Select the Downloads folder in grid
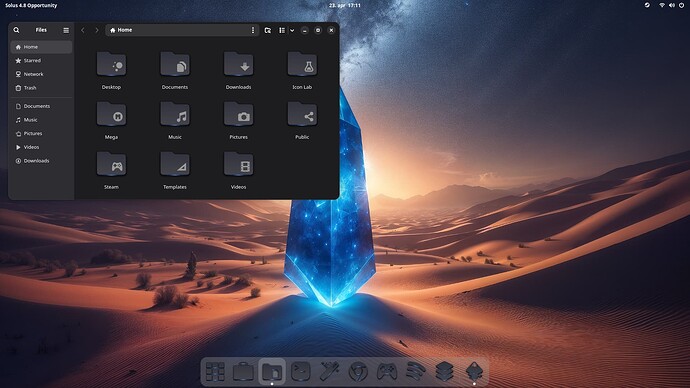Screen dimensions: 690x388 239,64
